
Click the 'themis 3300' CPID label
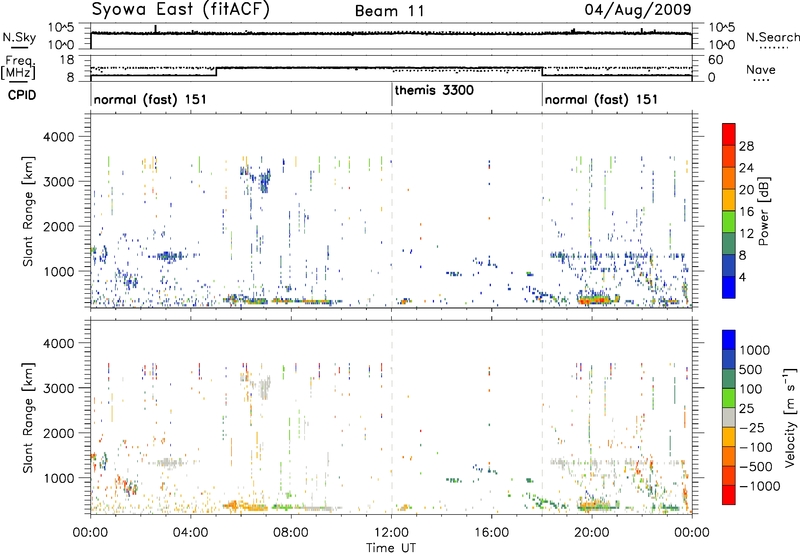(434, 90)
